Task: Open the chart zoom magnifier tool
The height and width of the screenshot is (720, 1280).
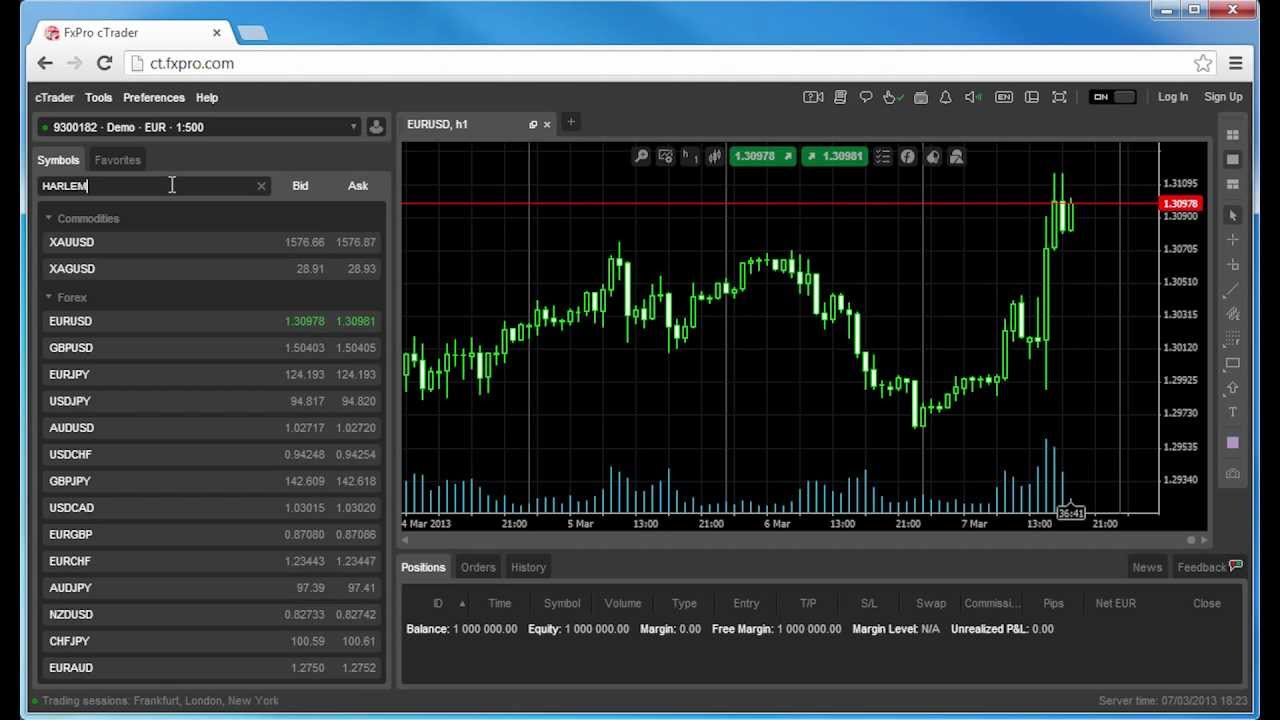Action: click(641, 157)
